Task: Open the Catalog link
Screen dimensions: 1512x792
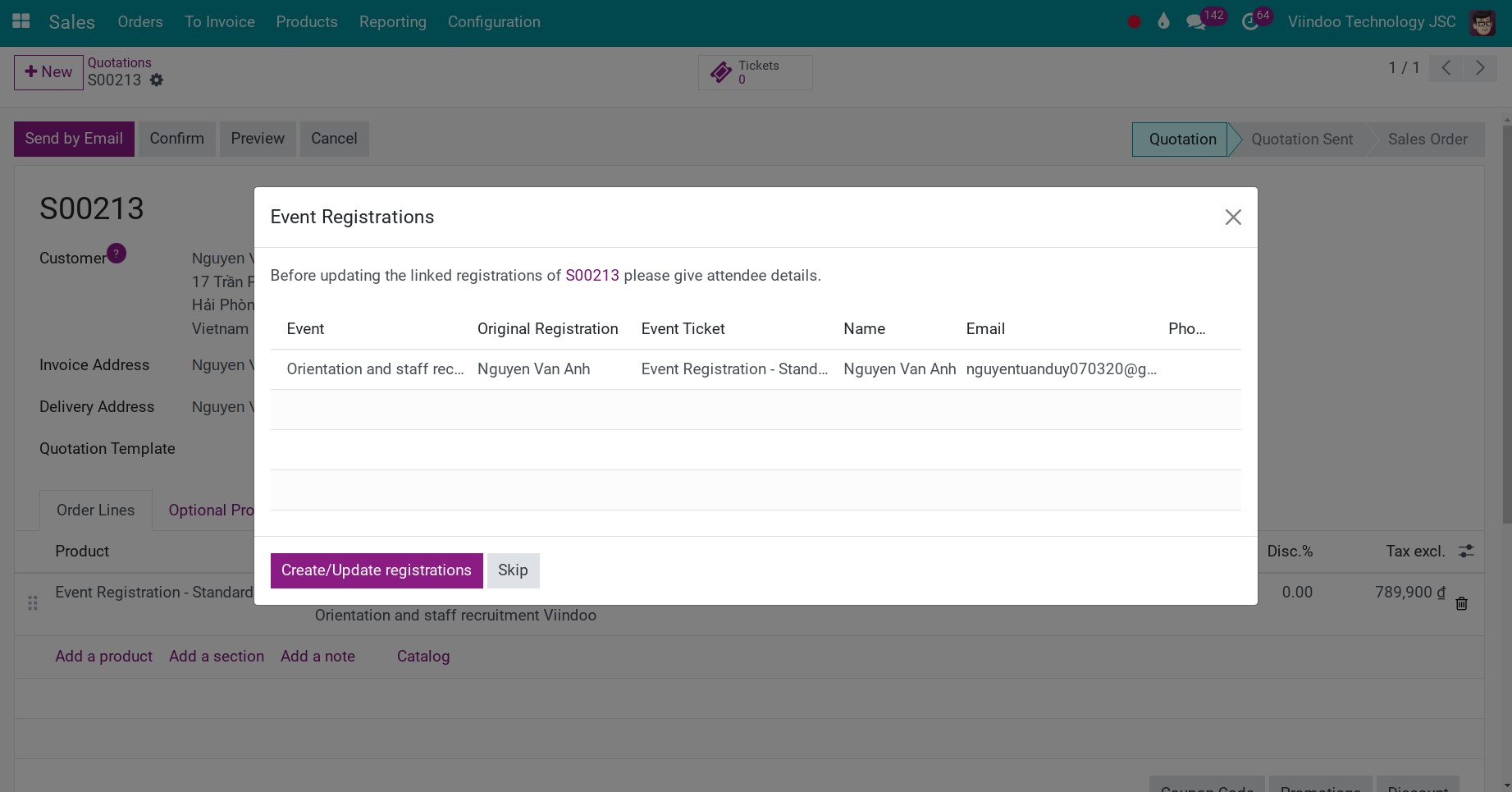Action: point(423,657)
